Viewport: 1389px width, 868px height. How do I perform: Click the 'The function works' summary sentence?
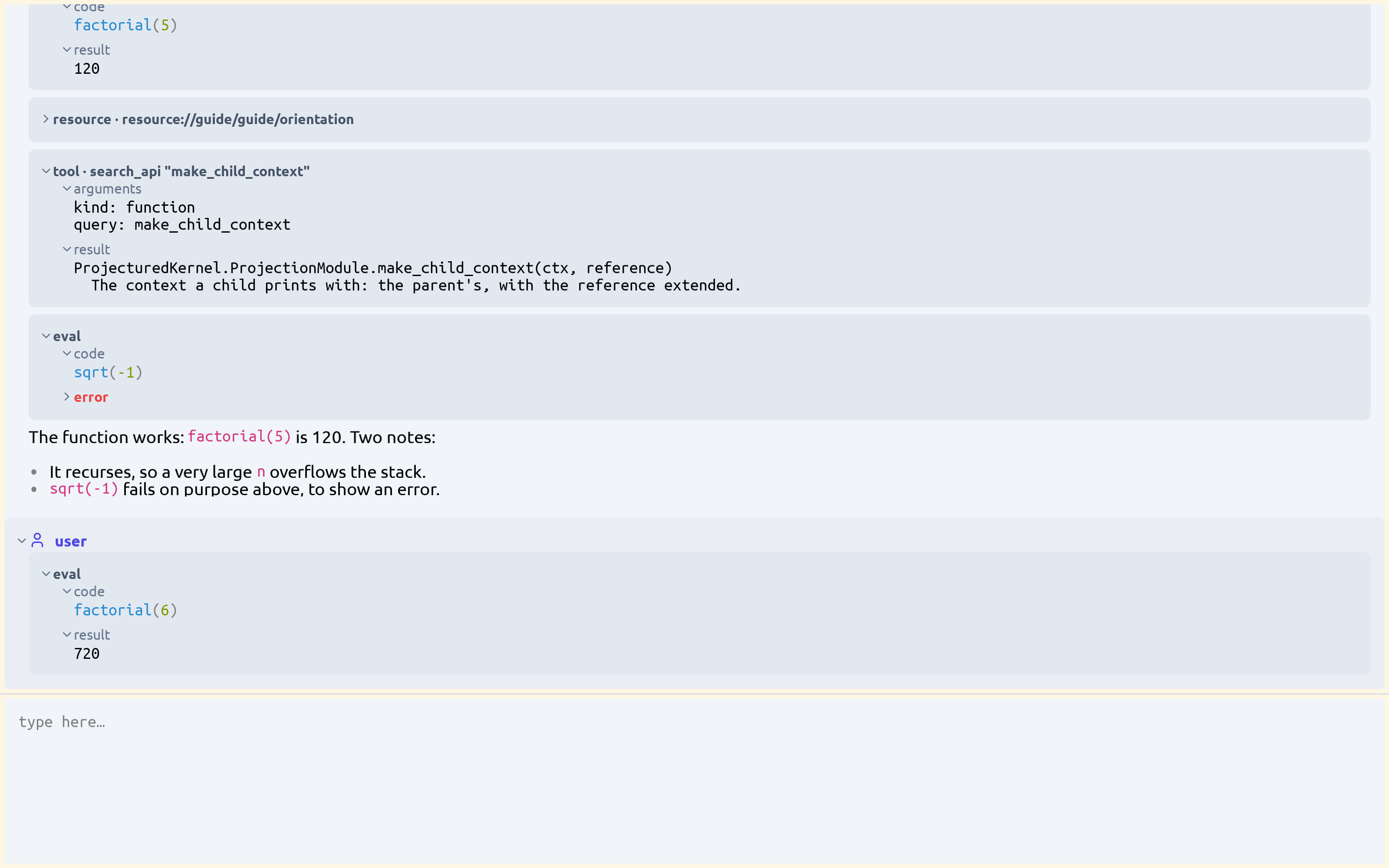[232, 437]
